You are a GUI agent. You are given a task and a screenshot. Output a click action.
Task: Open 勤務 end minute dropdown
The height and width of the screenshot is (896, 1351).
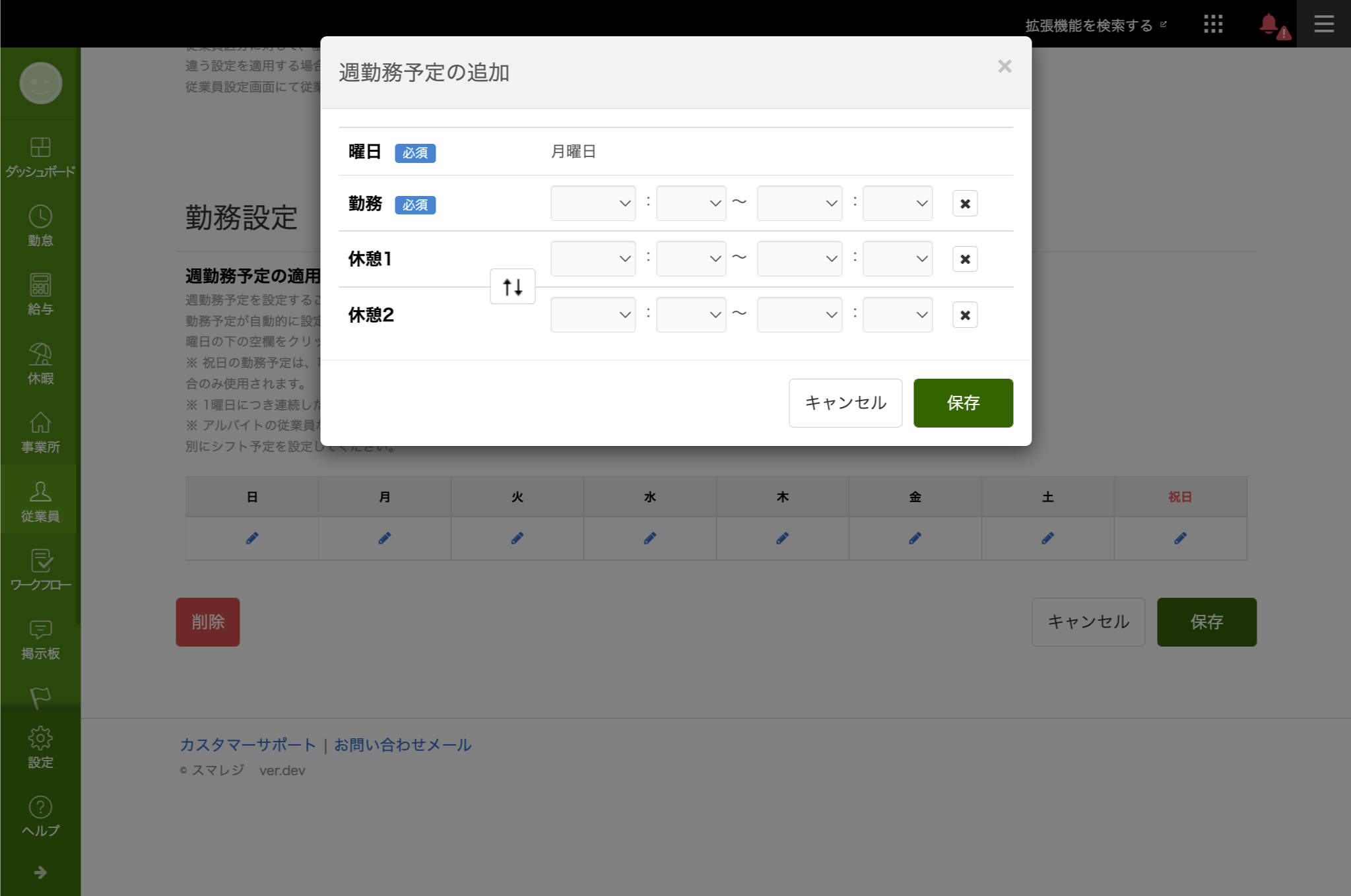point(898,203)
